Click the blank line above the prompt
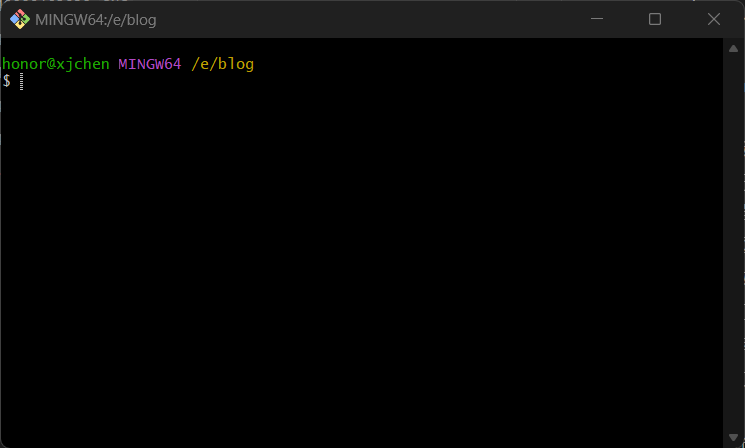This screenshot has height=448, width=745. point(200,47)
